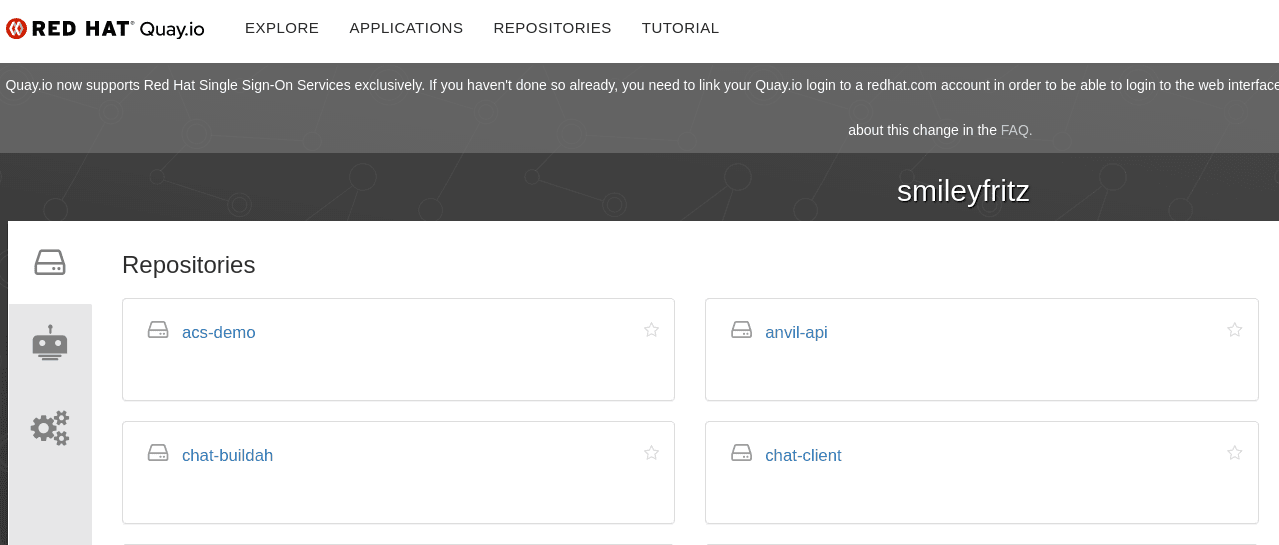Open the FAQ link in banner
This screenshot has height=545, width=1279.
tap(1014, 130)
